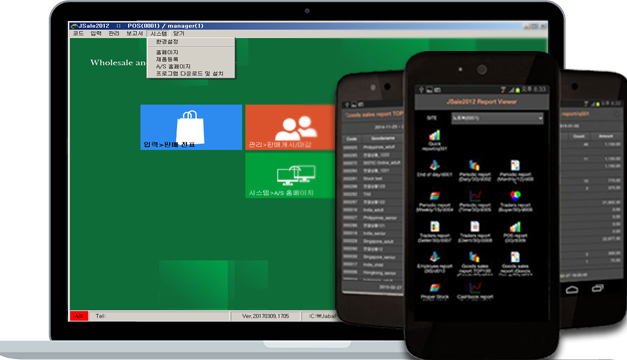Open the 관리 menu
Viewport: 627px width, 360px height.
click(114, 34)
